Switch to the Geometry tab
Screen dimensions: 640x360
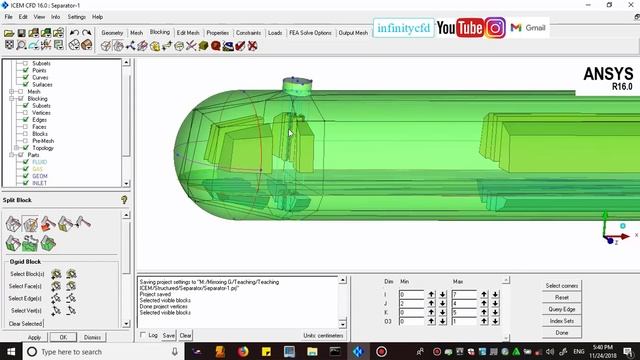[112, 33]
